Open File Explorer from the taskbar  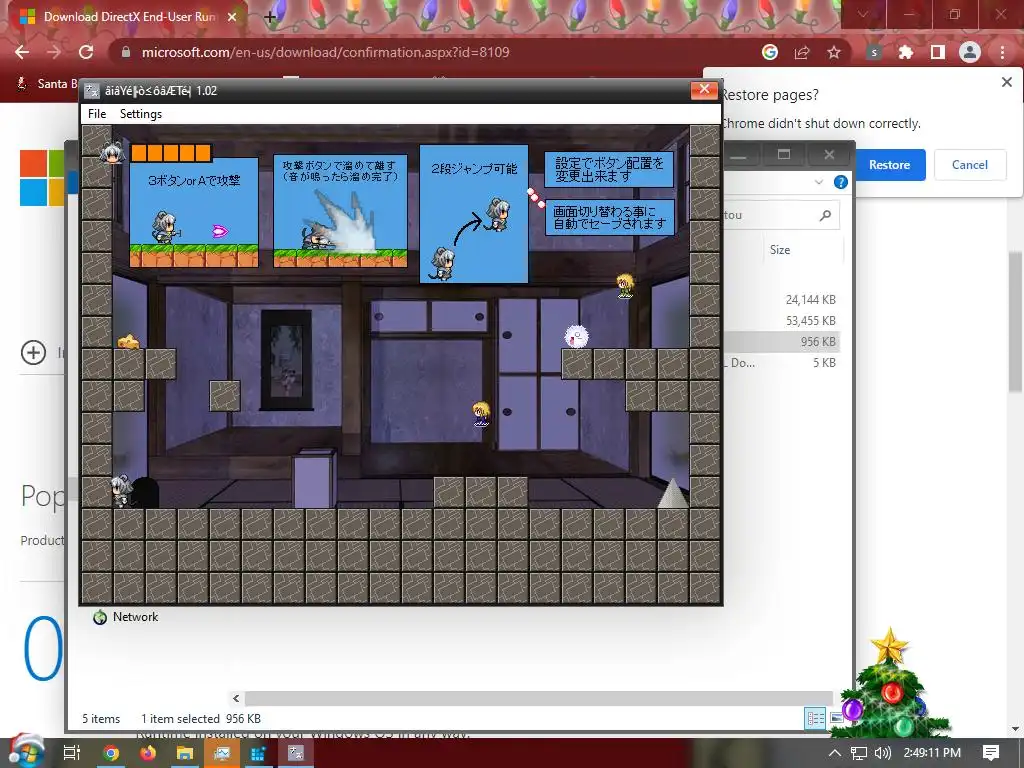185,753
